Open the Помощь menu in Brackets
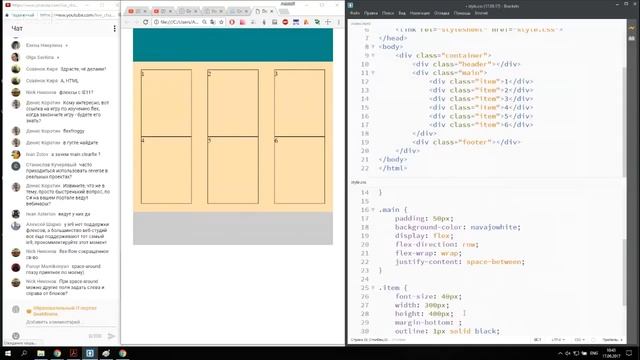 tap(462, 13)
